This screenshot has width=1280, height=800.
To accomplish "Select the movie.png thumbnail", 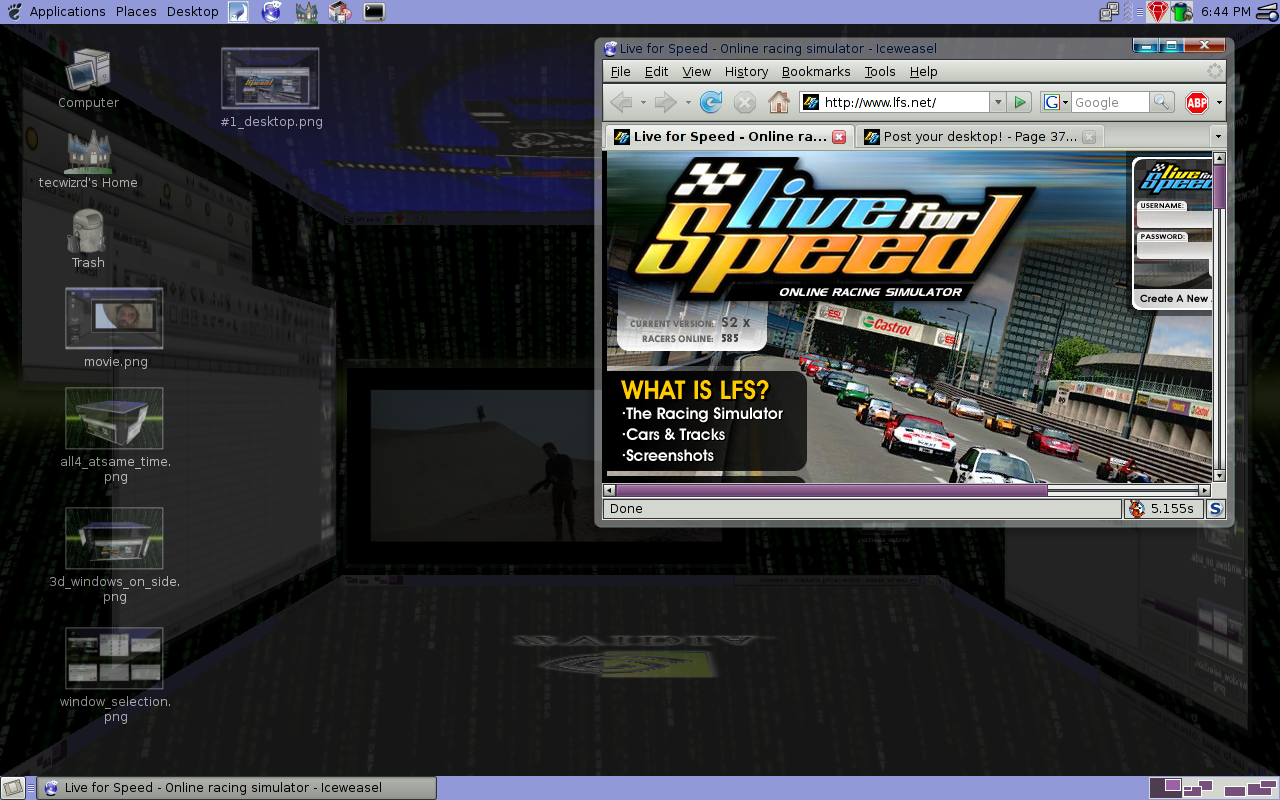I will click(114, 318).
